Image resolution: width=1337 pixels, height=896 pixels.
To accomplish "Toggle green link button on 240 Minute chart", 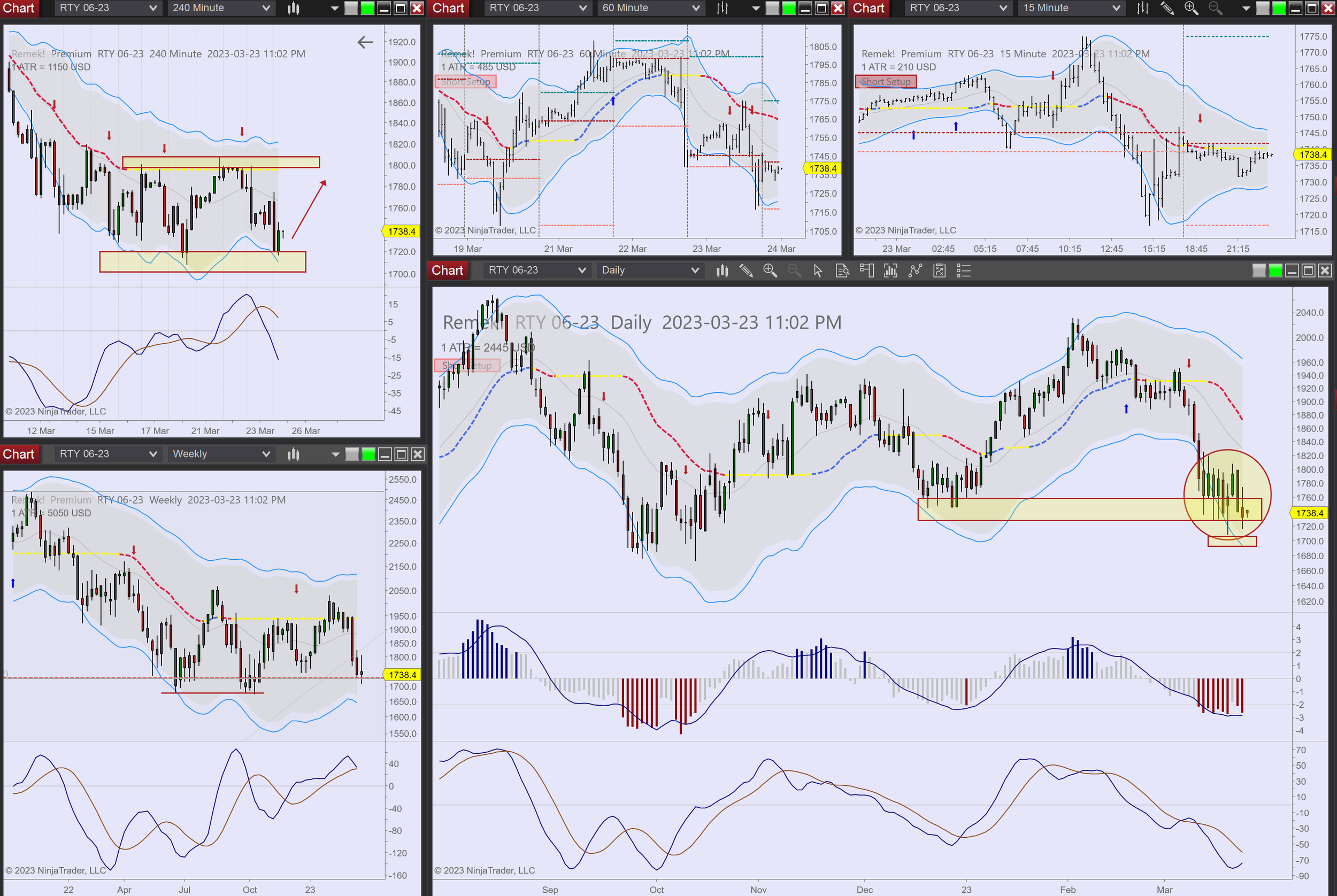I will [367, 8].
